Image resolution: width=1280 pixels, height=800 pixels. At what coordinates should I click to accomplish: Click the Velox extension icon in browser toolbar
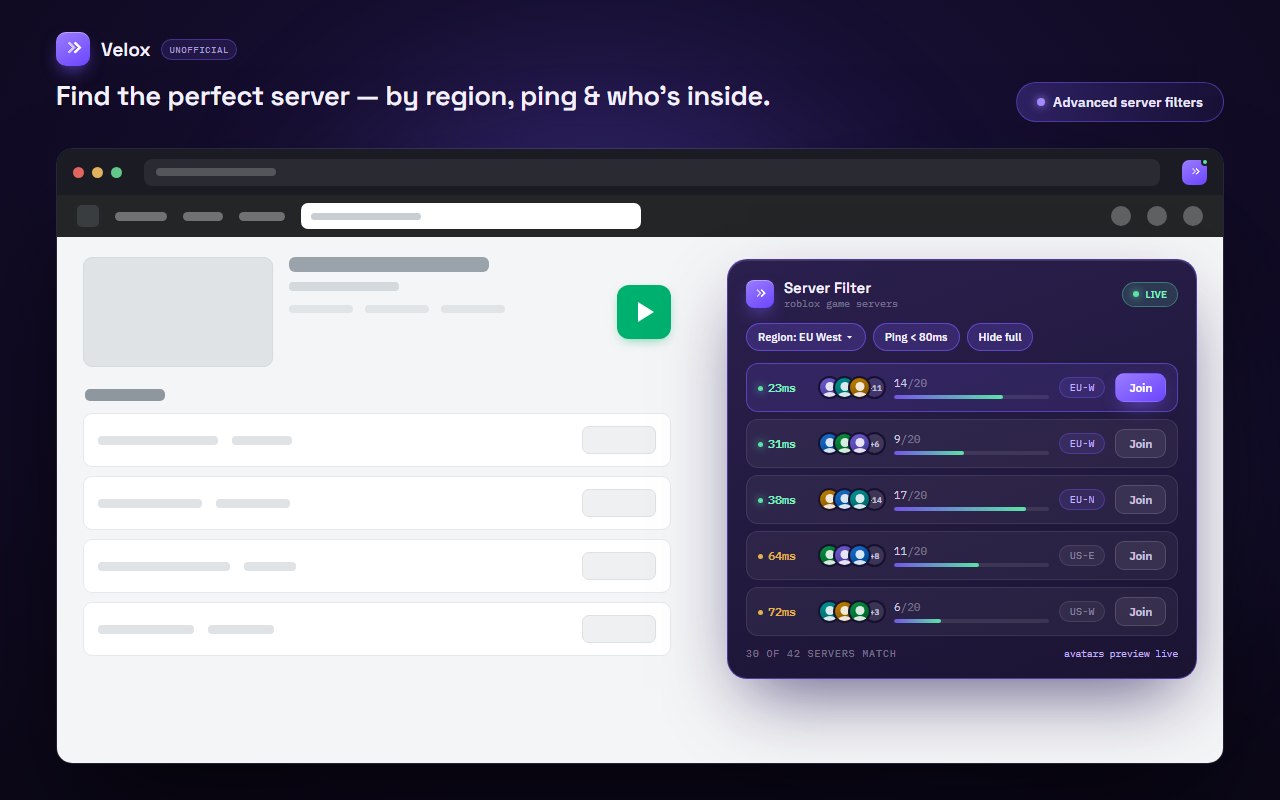1194,172
